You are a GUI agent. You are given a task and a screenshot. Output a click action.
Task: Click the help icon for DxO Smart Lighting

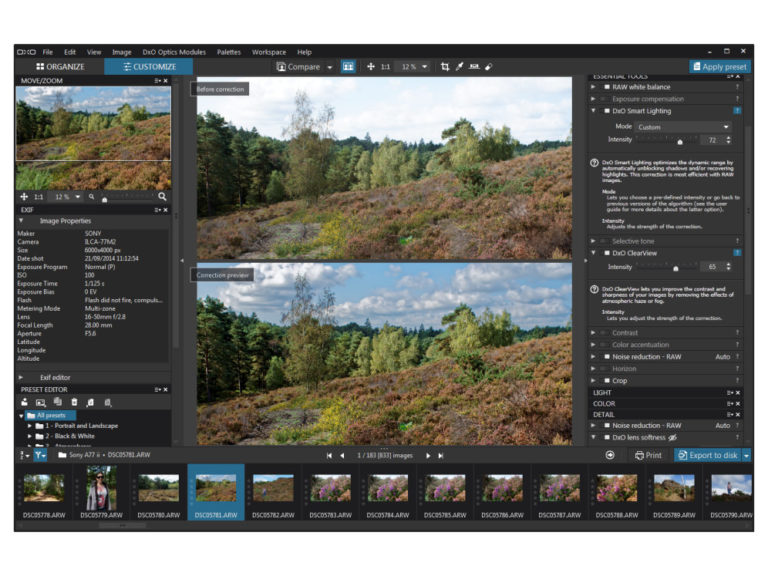tap(737, 111)
